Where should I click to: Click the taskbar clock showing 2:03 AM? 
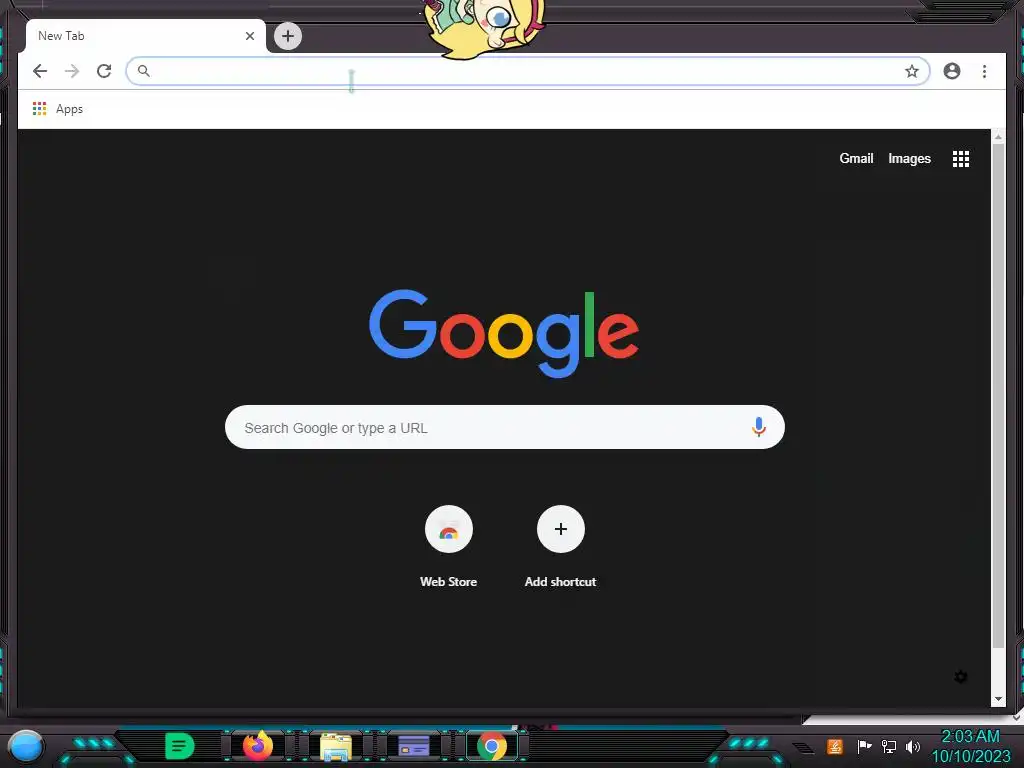pos(970,746)
